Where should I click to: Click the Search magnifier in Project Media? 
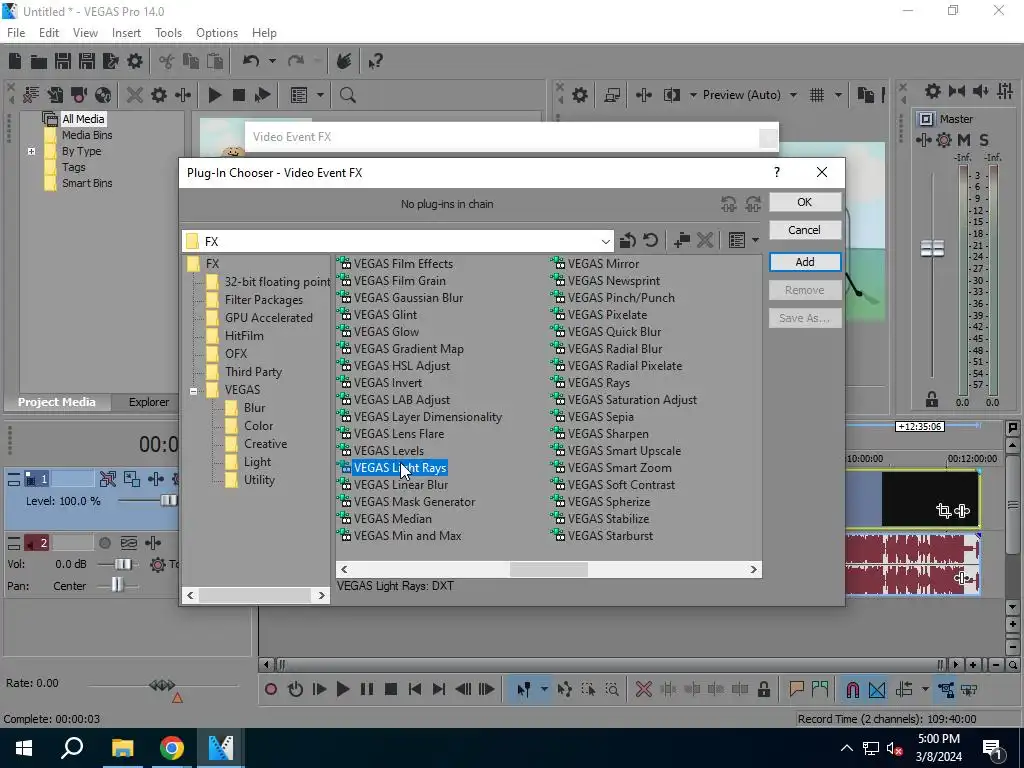tap(347, 95)
